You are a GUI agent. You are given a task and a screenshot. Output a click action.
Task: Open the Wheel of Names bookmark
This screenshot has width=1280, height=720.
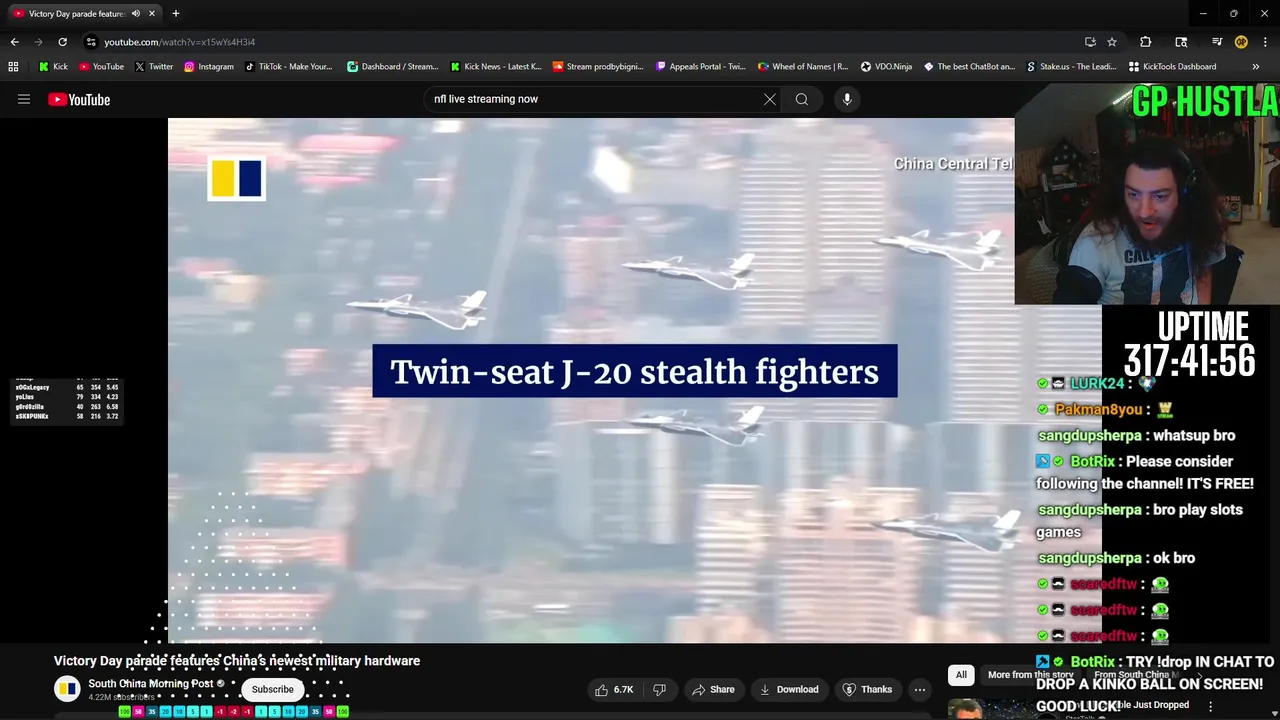[x=803, y=67]
